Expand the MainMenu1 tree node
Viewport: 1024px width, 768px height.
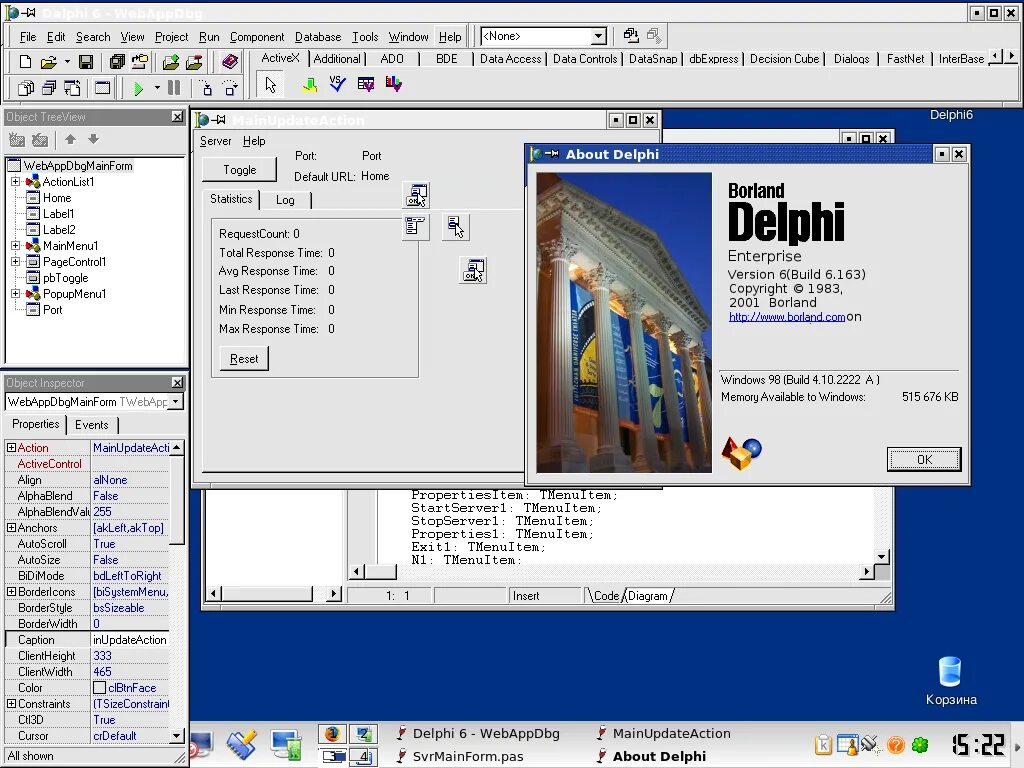click(16, 246)
